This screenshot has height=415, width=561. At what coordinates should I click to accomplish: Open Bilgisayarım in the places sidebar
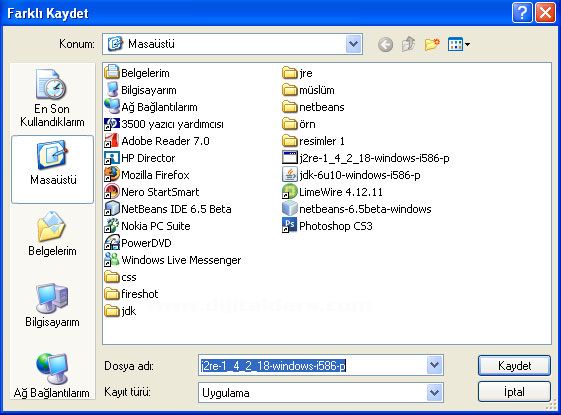(x=52, y=305)
